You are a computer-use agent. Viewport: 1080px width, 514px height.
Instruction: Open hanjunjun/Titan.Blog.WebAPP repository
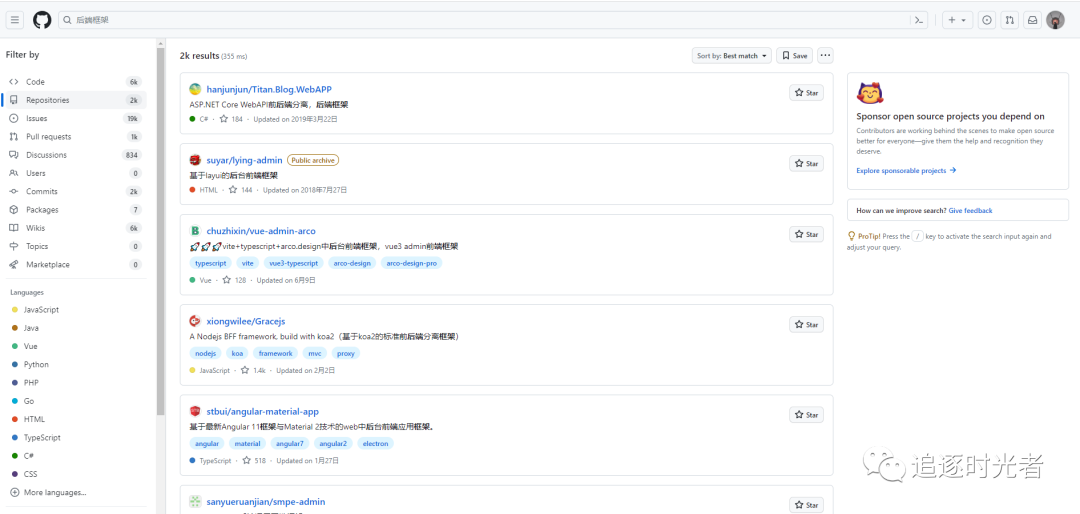click(269, 90)
